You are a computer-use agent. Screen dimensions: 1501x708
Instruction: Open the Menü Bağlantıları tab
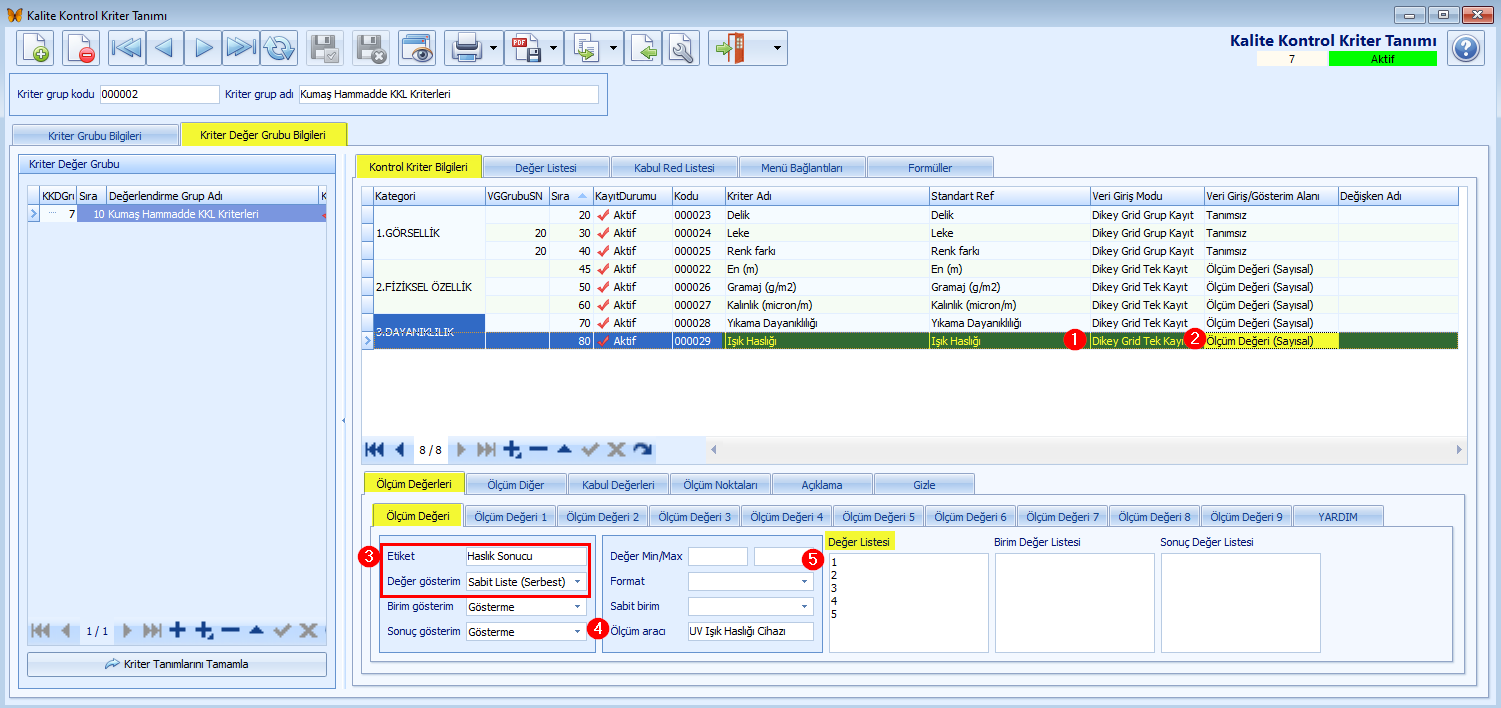pos(802,167)
